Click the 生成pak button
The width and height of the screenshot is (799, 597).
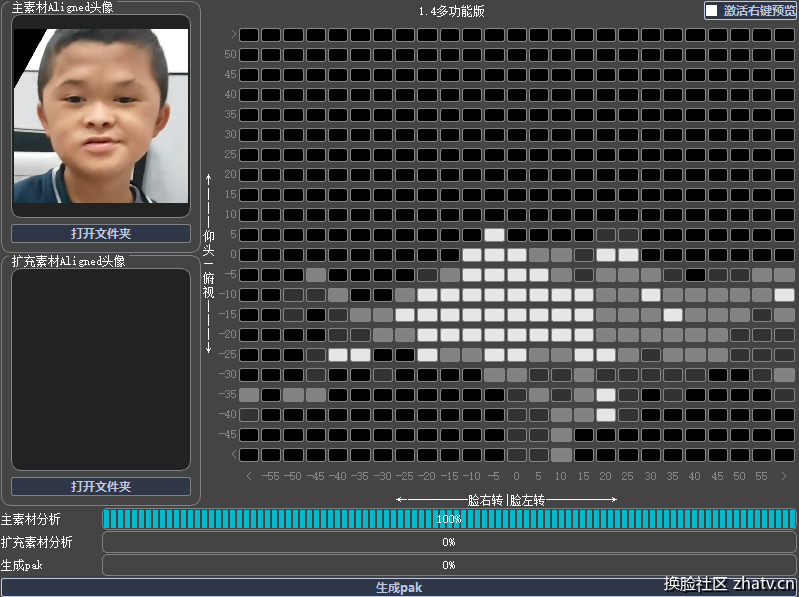(398, 587)
